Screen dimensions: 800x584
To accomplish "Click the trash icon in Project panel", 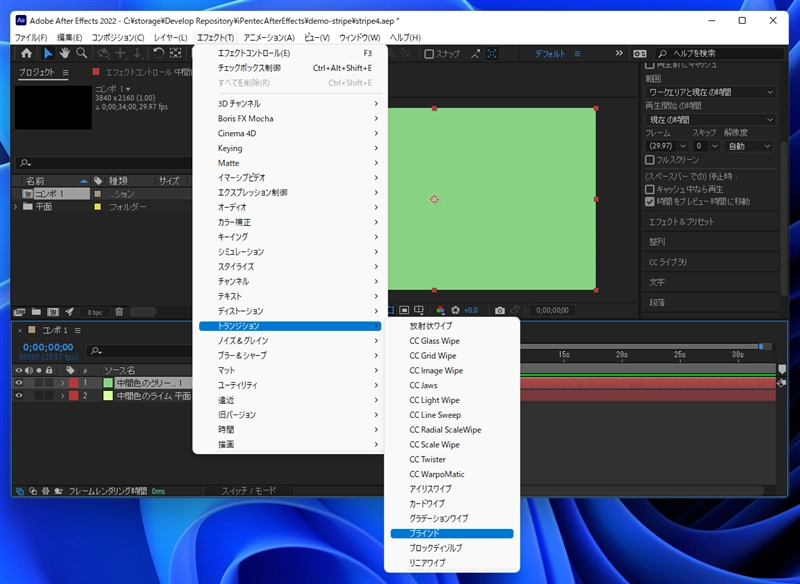I will (x=119, y=312).
